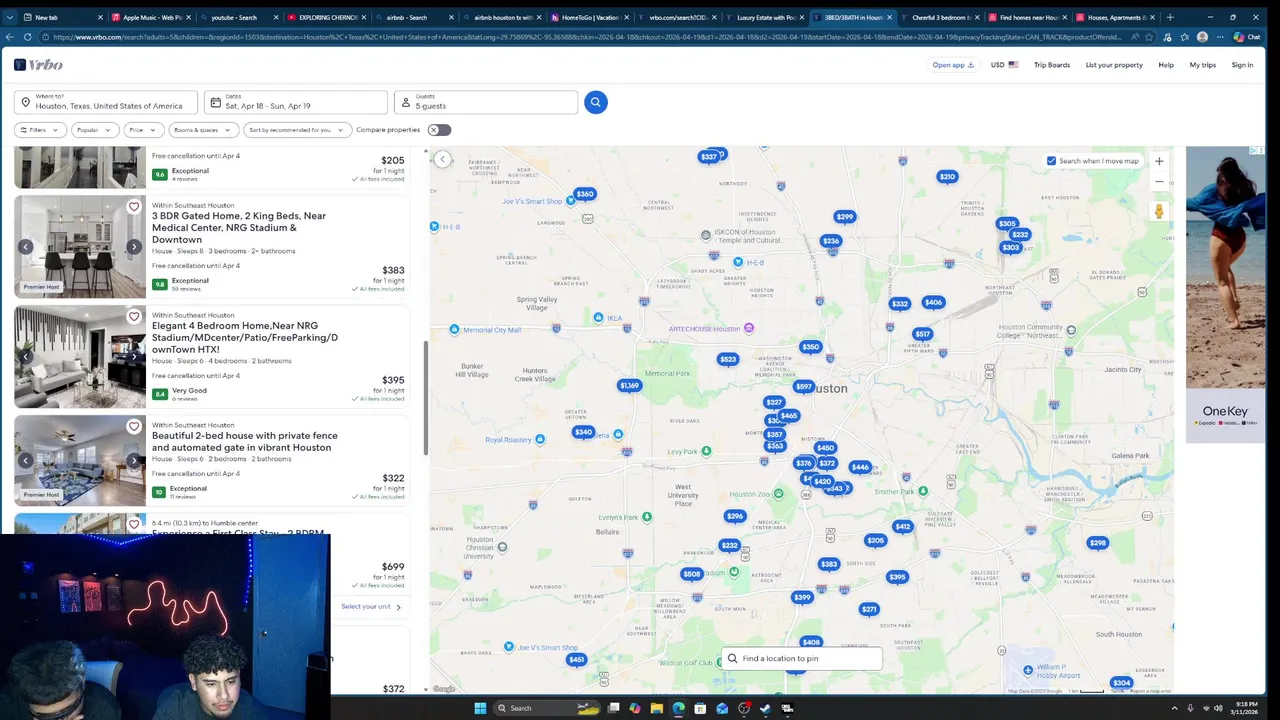The height and width of the screenshot is (720, 1280).
Task: Open the $298 price pin on map
Action: coord(1098,543)
